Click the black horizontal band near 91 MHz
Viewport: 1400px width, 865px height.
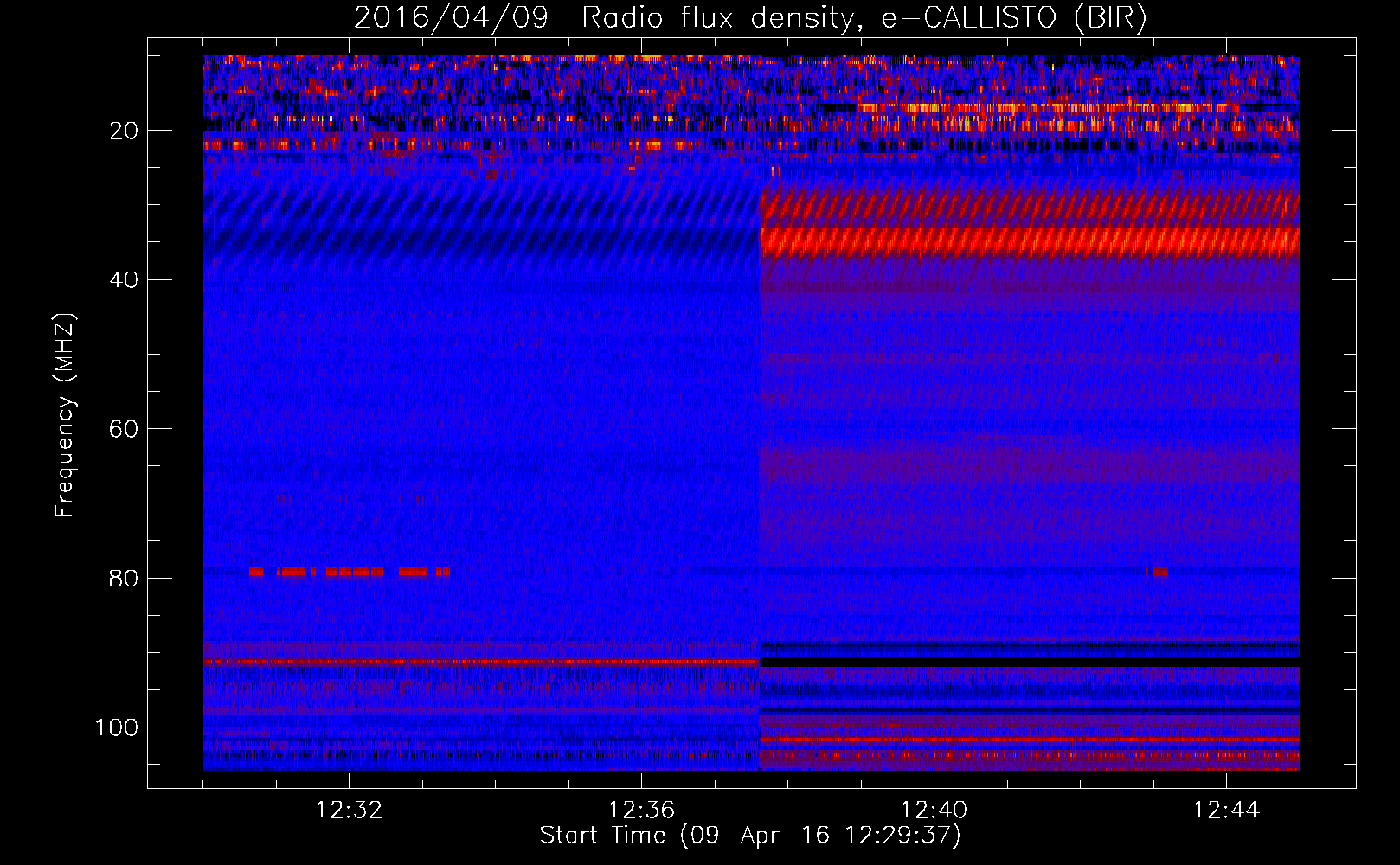[1030, 662]
